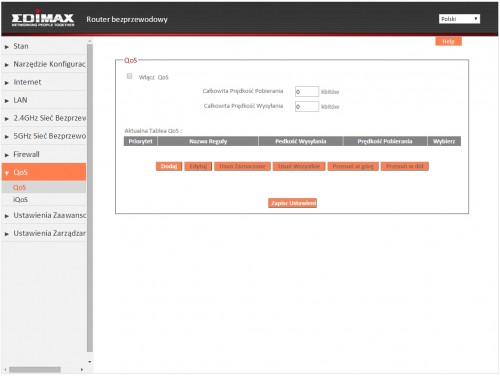Click the Edytuj button
Screen dimensions: 500x376
click(x=198, y=166)
